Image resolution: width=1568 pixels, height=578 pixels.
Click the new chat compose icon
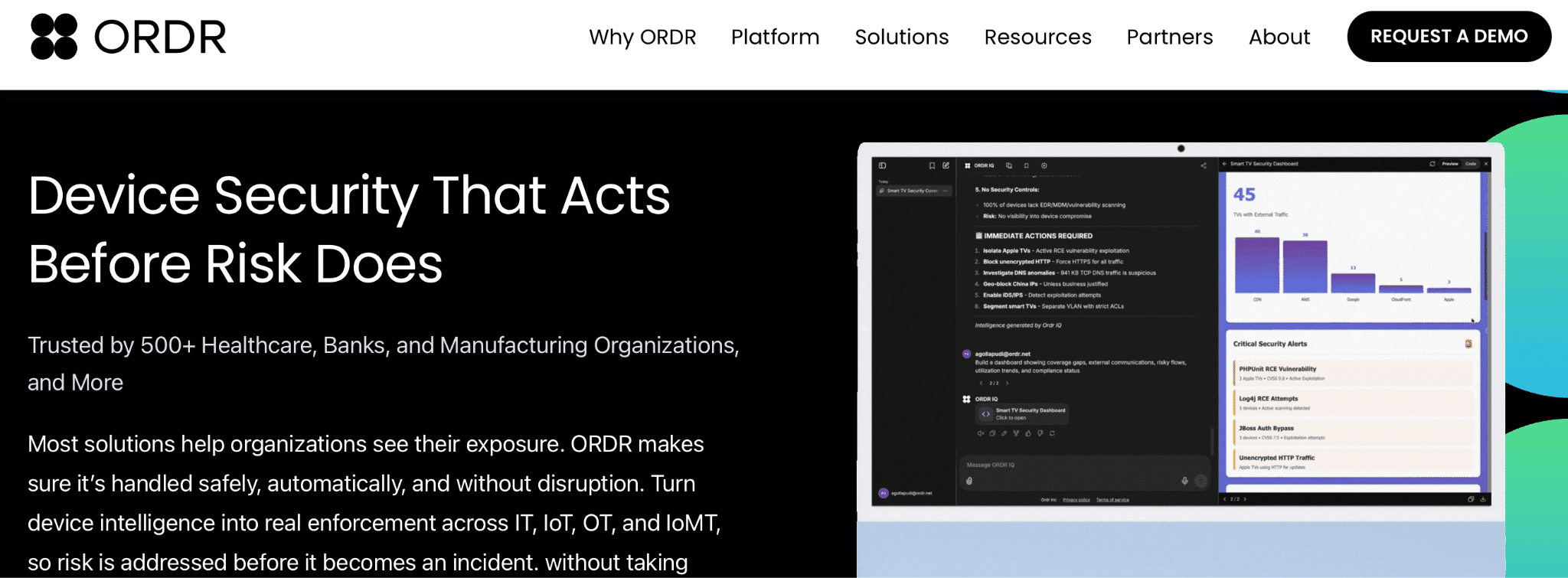946,165
